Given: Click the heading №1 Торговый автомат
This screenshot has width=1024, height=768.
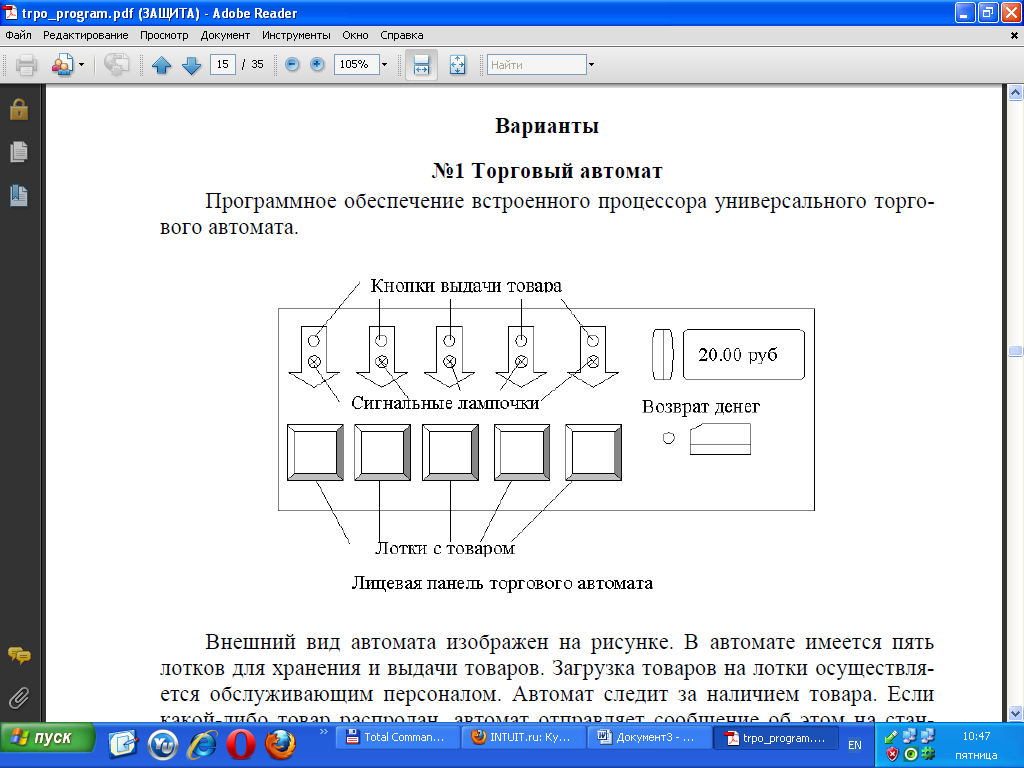Looking at the screenshot, I should coord(547,171).
